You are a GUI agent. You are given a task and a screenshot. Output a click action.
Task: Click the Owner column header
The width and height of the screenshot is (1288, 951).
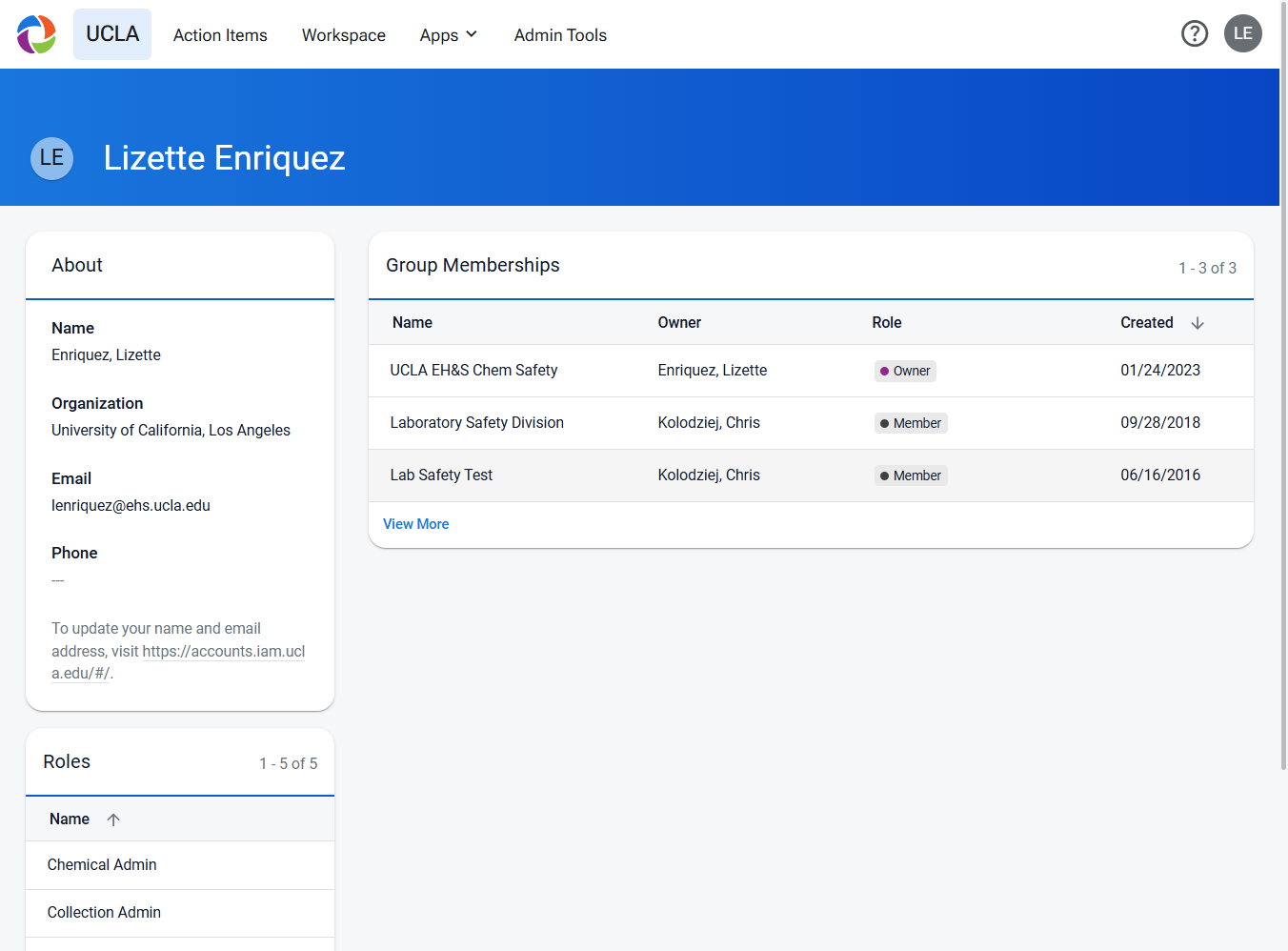click(679, 323)
